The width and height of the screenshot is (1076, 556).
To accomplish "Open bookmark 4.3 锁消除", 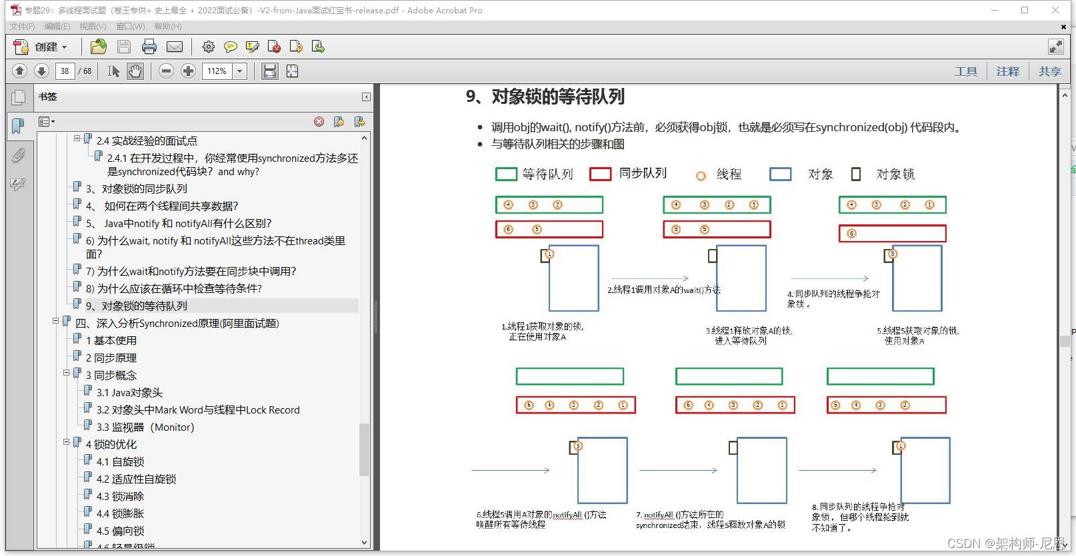I will 120,496.
